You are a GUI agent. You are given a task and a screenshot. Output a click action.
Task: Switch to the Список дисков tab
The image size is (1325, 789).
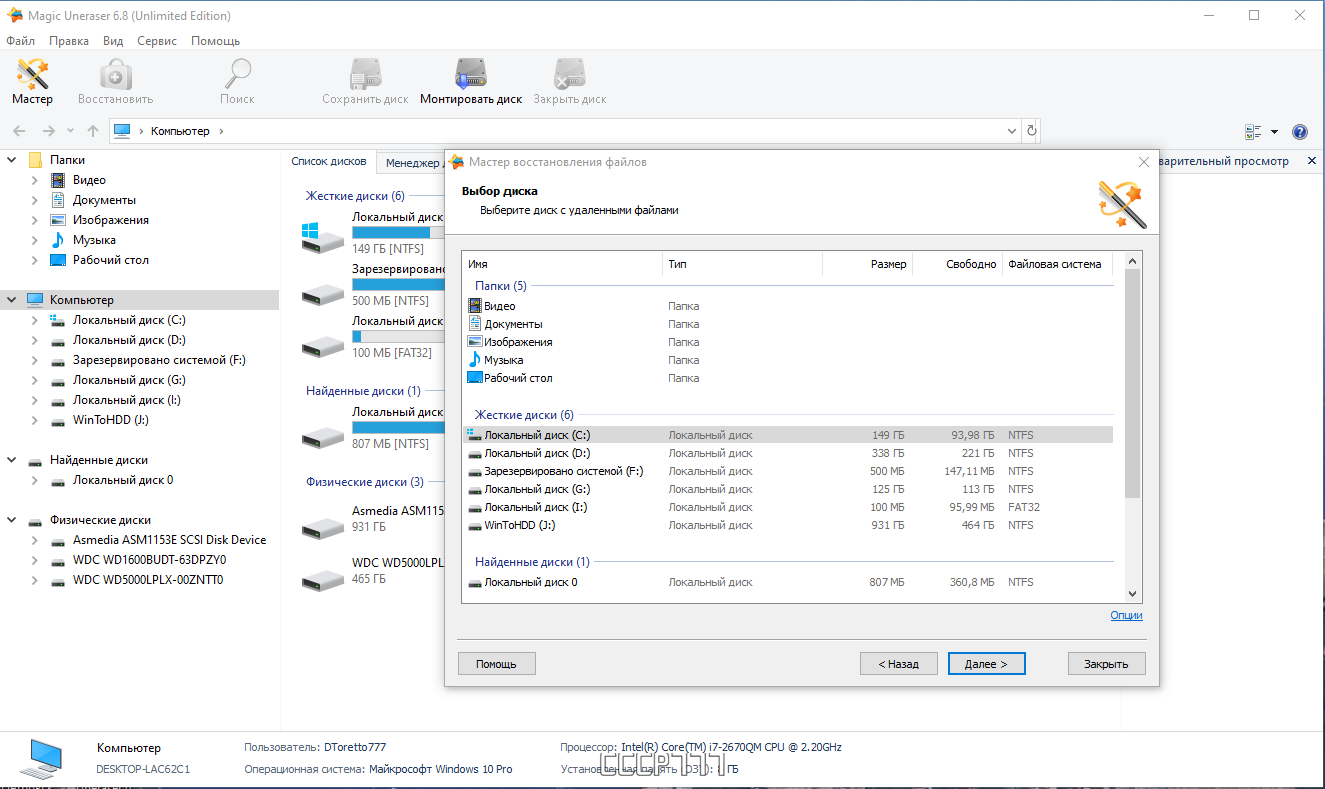[x=329, y=161]
